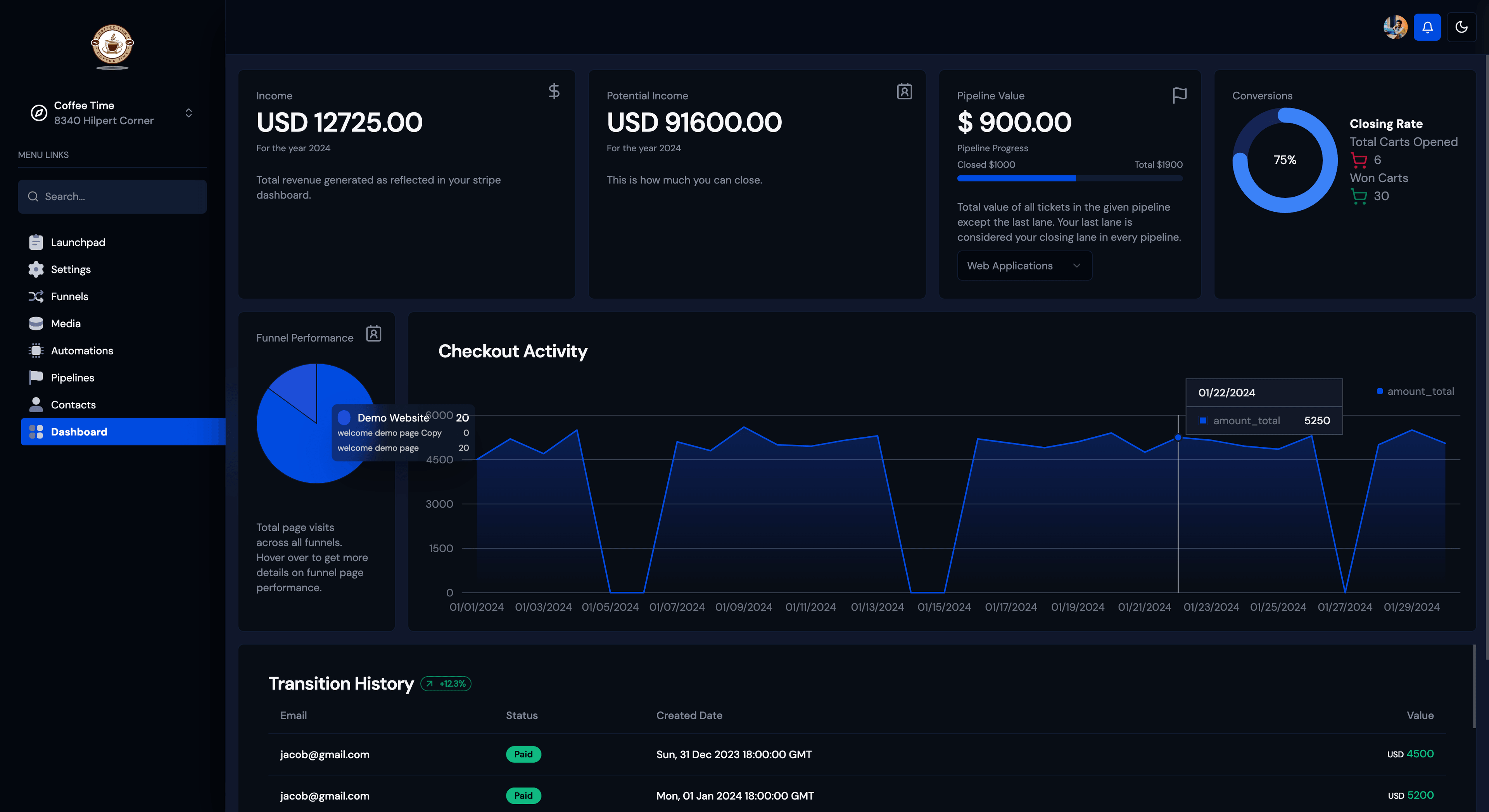Click the Search input field

(x=112, y=197)
